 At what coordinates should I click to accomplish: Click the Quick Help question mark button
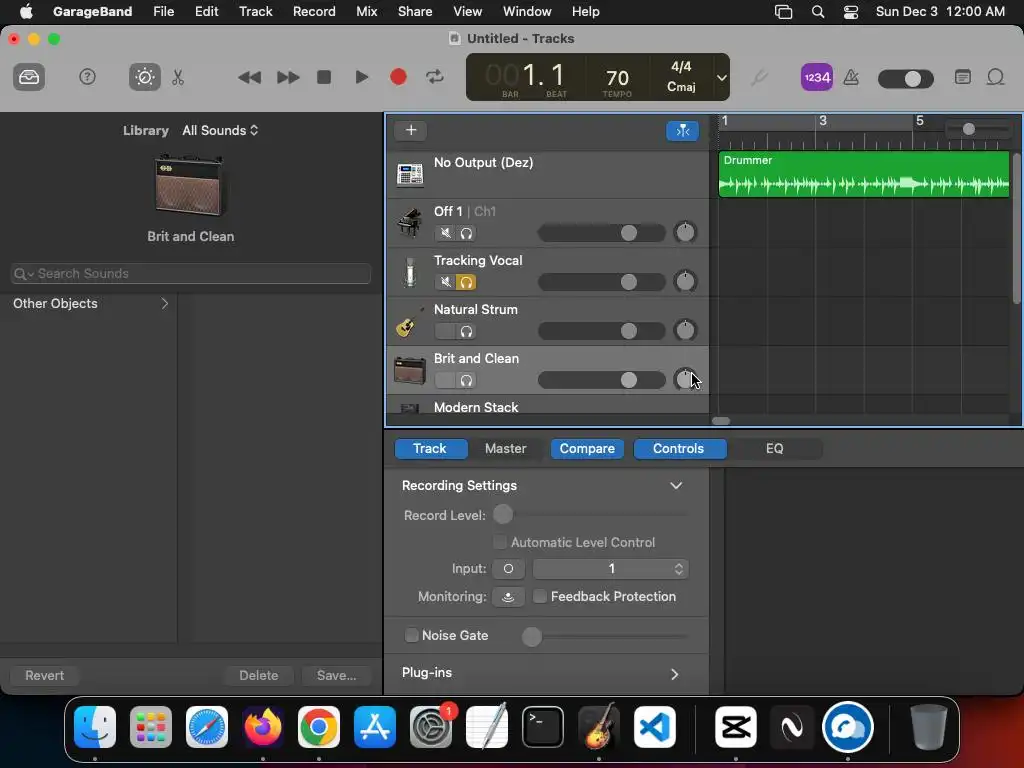pos(87,78)
